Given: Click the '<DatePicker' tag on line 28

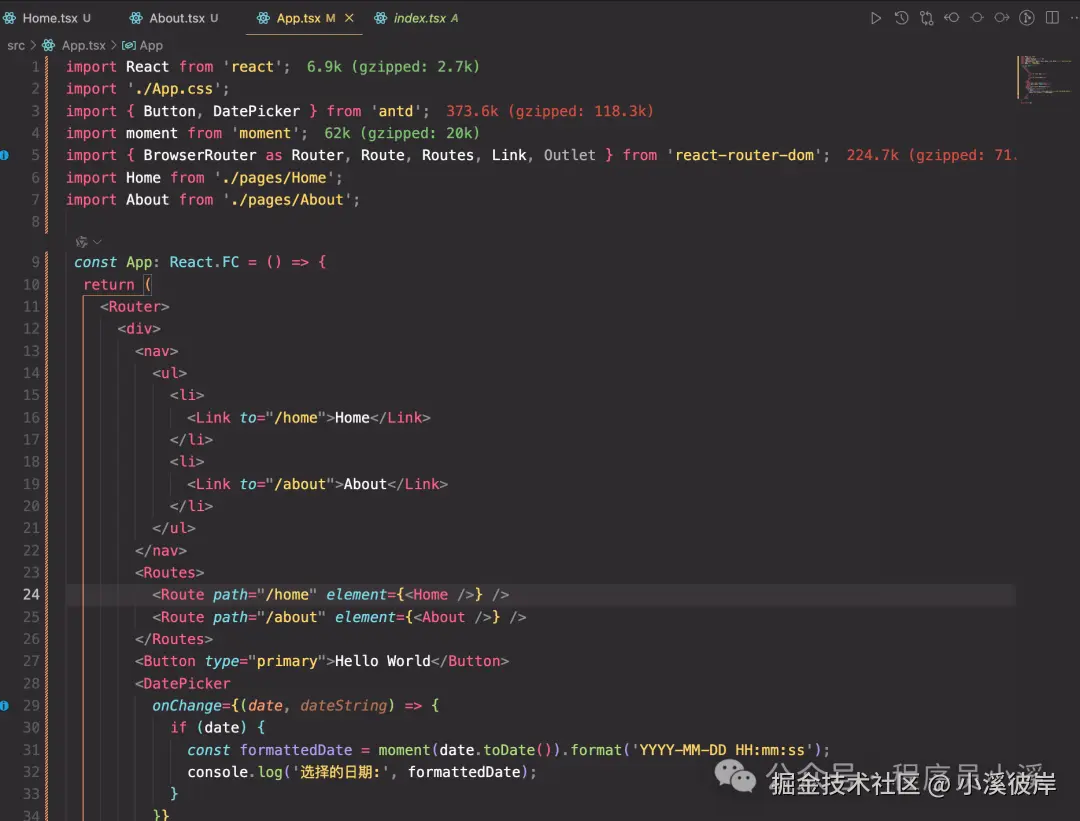Looking at the screenshot, I should (x=183, y=683).
